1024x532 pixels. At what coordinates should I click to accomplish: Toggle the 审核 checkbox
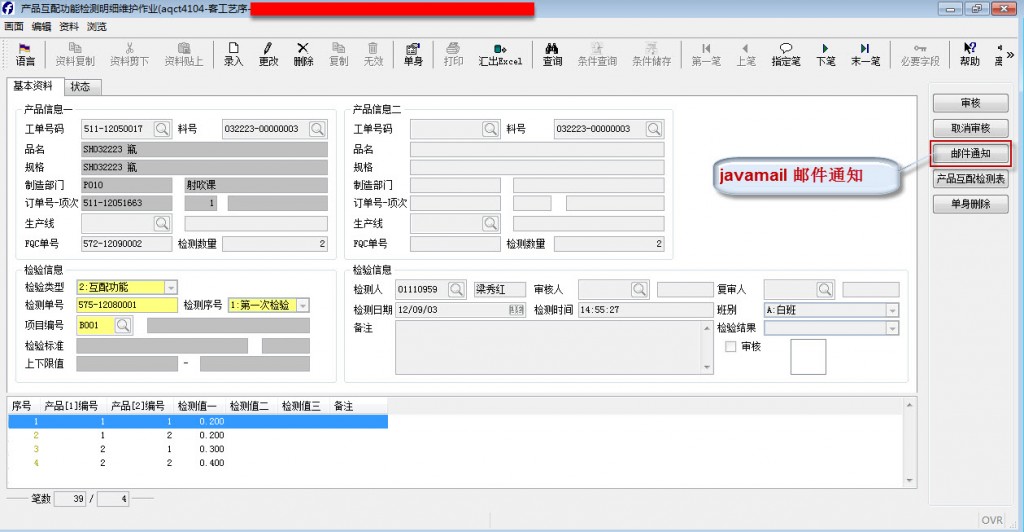coord(730,346)
